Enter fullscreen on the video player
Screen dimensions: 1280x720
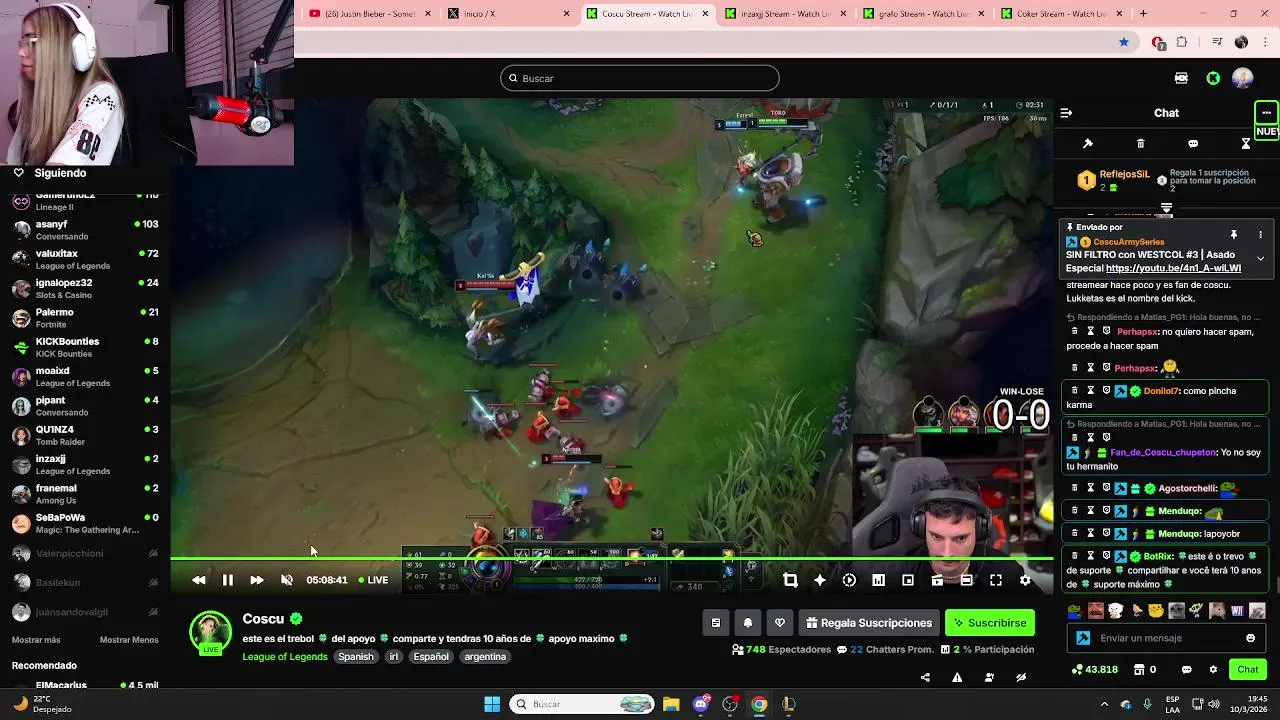pos(996,580)
